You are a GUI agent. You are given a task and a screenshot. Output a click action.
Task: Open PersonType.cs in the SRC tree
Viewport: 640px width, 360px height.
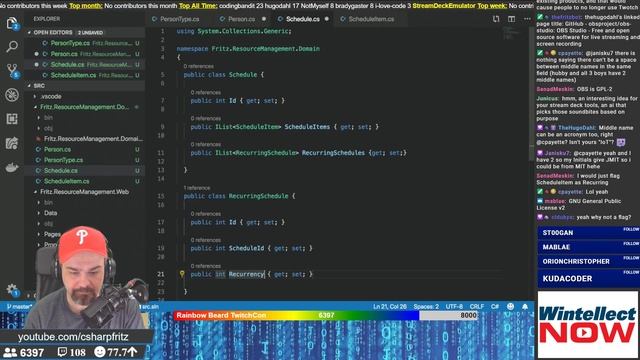(63, 160)
